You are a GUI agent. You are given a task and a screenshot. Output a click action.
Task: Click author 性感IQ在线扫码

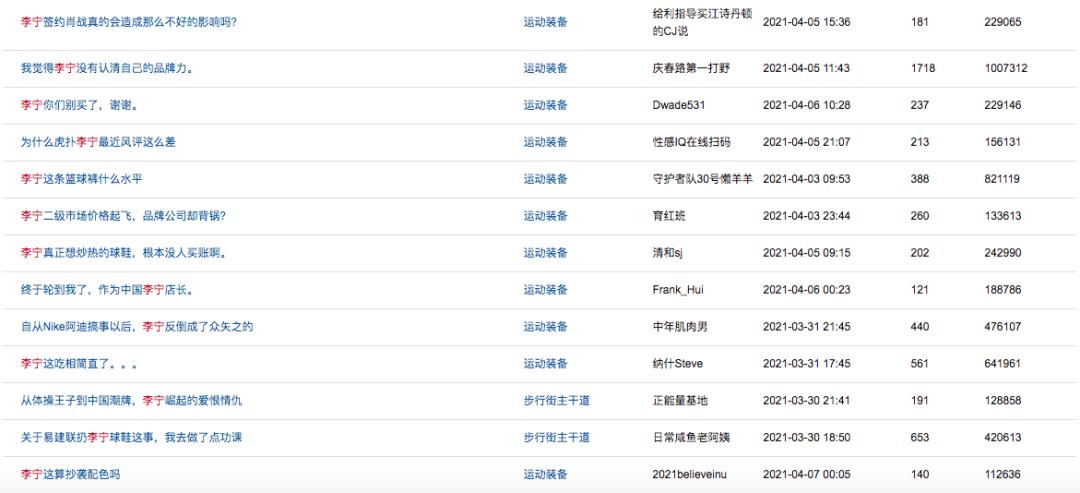pos(692,142)
